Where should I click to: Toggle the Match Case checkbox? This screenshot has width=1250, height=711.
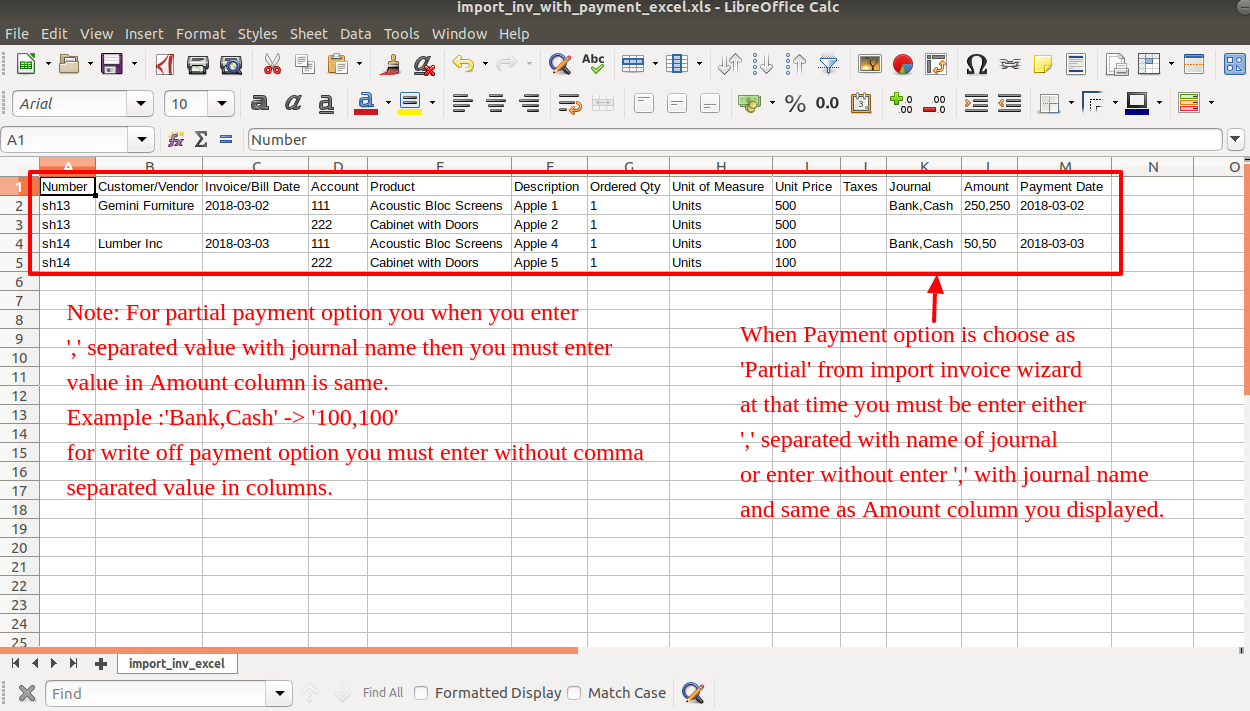pos(574,693)
